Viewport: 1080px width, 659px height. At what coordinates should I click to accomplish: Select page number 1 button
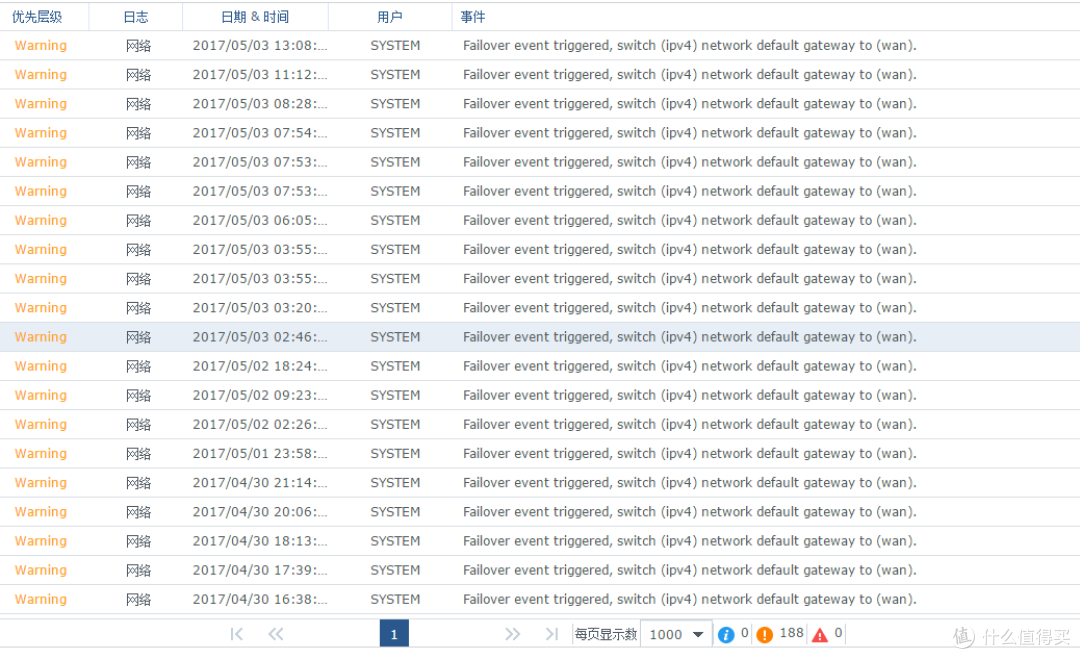tap(394, 634)
